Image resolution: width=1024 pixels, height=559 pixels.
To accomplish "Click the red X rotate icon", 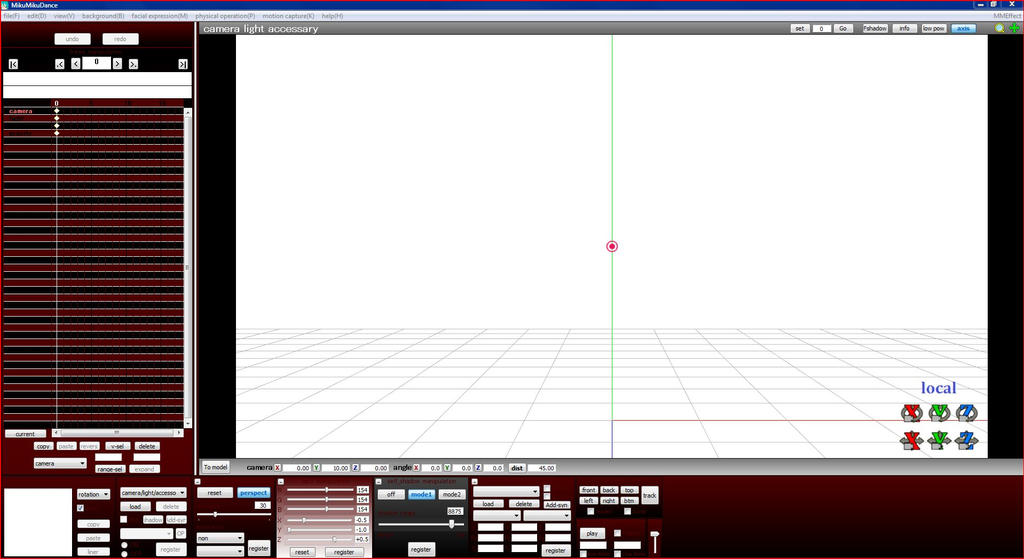I will pos(911,413).
